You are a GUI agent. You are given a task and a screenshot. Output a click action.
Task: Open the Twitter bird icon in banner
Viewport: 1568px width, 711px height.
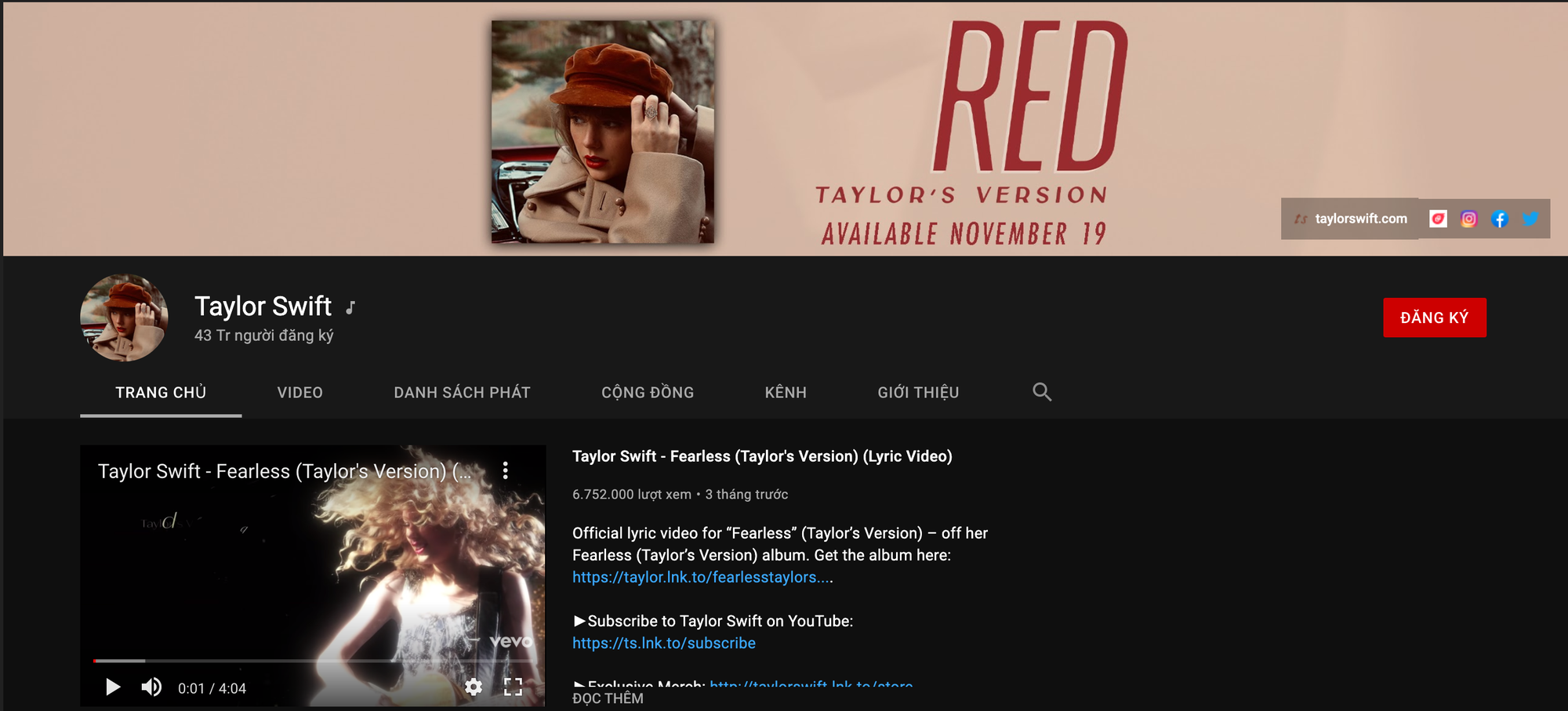click(x=1530, y=219)
